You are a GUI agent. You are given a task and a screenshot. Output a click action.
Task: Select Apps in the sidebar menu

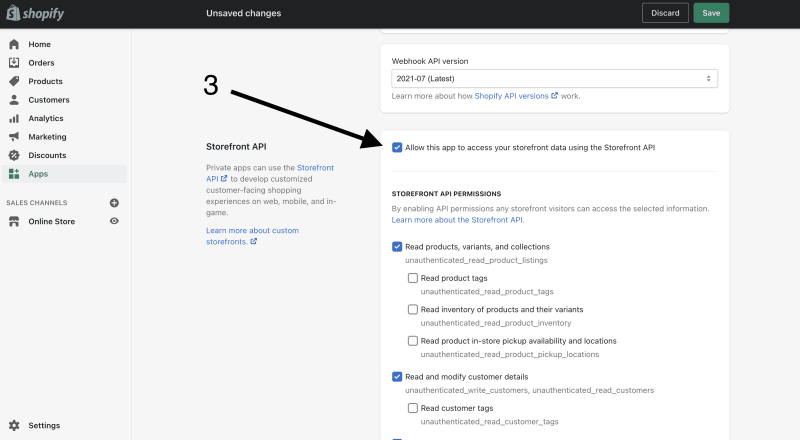[64, 174]
